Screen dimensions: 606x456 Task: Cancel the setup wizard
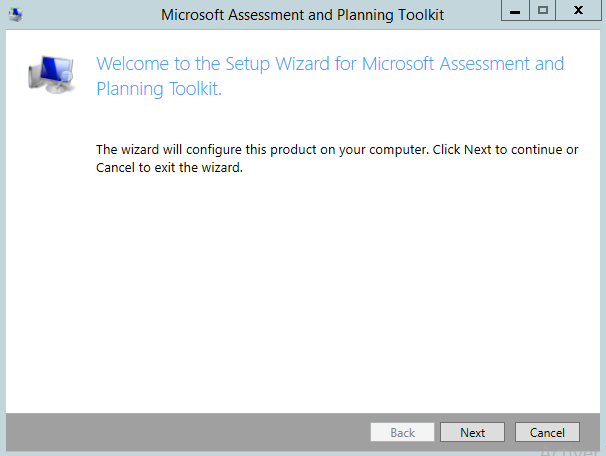(x=547, y=433)
